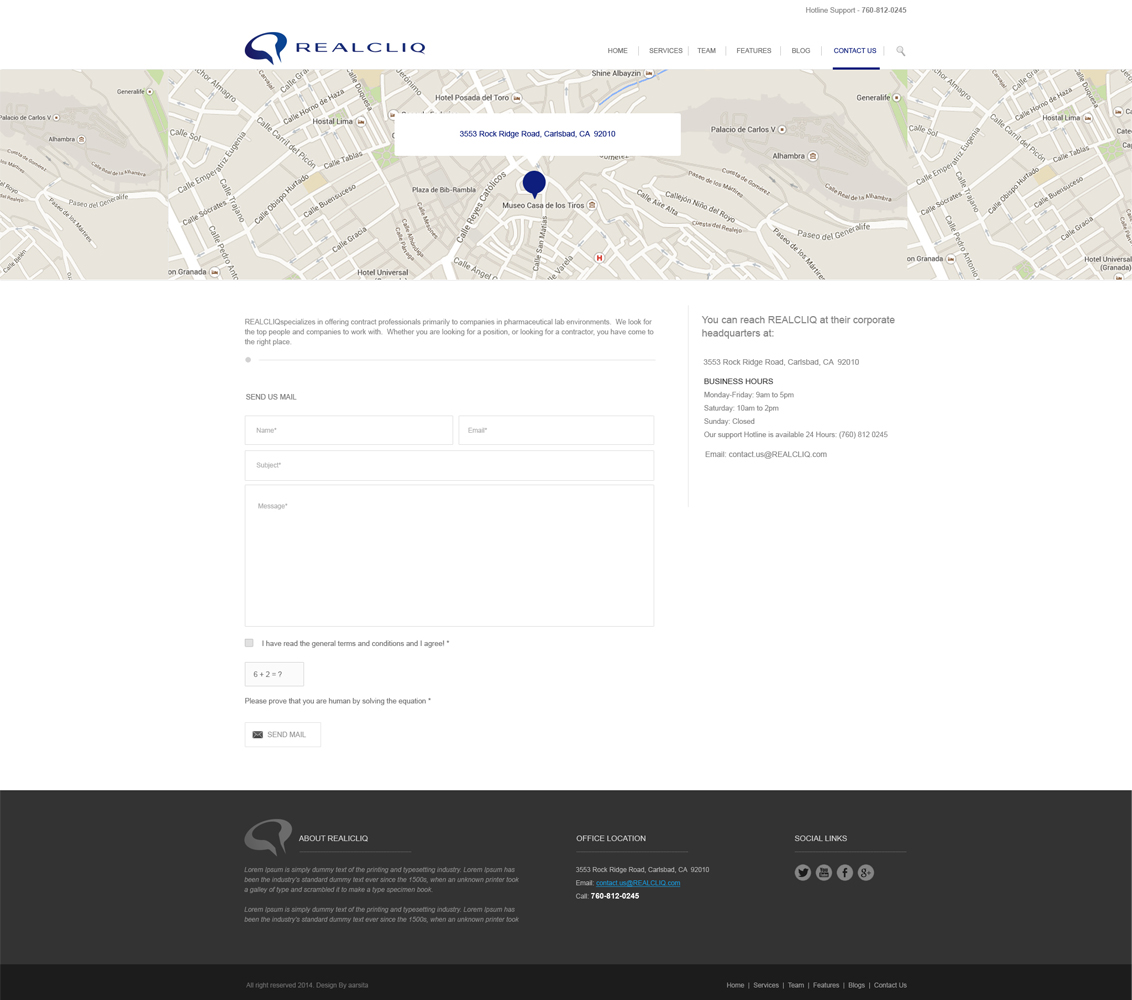Click footer Home link

735,985
